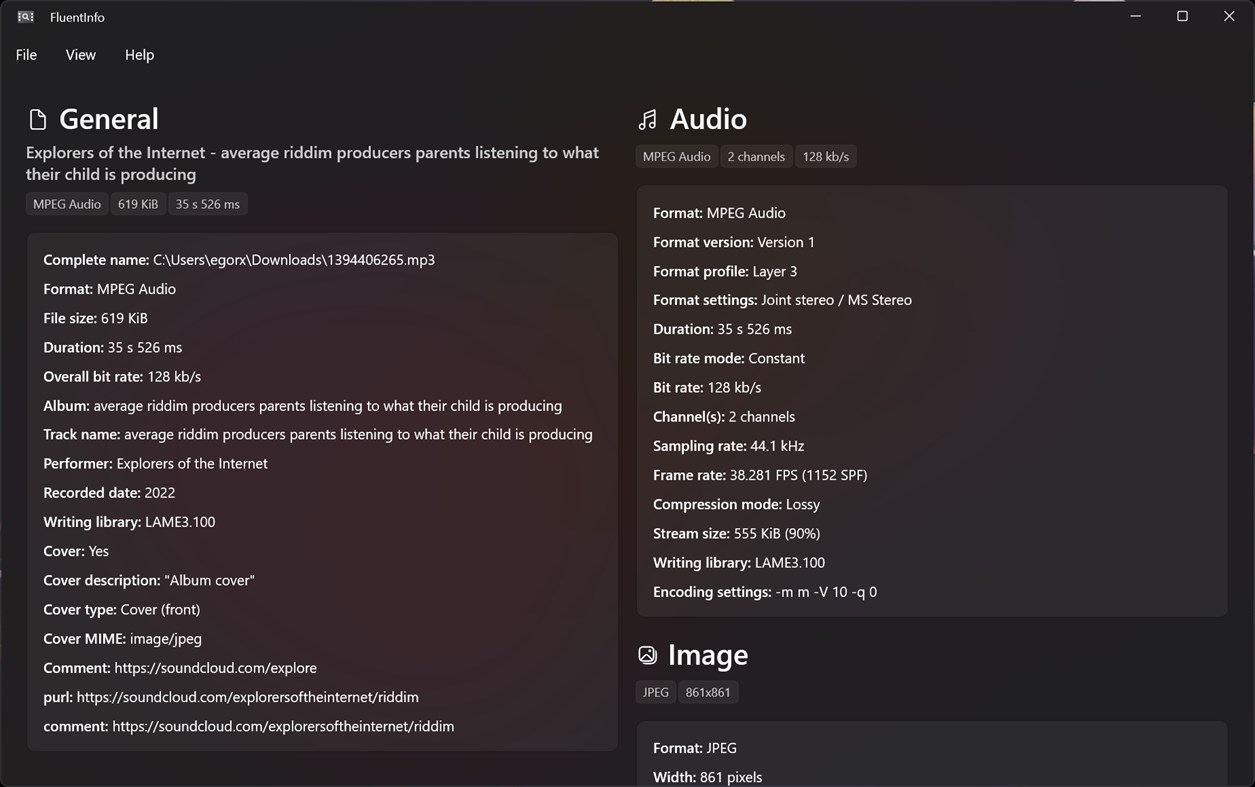Click the FluentInfo app icon in the title bar
This screenshot has width=1255, height=787.
pos(23,16)
